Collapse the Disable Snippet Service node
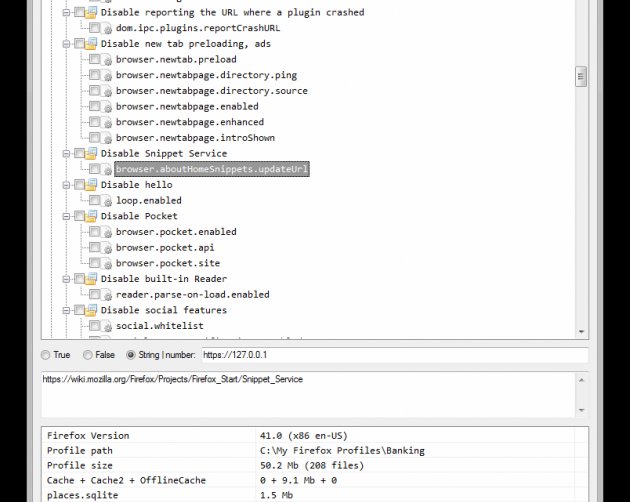630x502 pixels. [66, 154]
